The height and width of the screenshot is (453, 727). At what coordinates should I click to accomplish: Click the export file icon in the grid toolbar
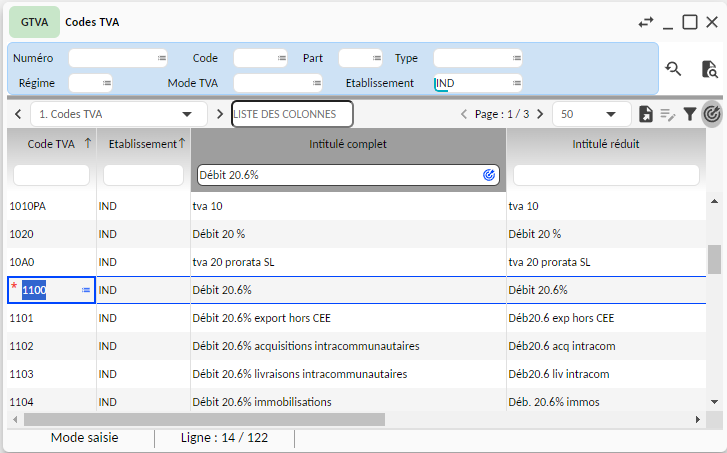pos(646,114)
